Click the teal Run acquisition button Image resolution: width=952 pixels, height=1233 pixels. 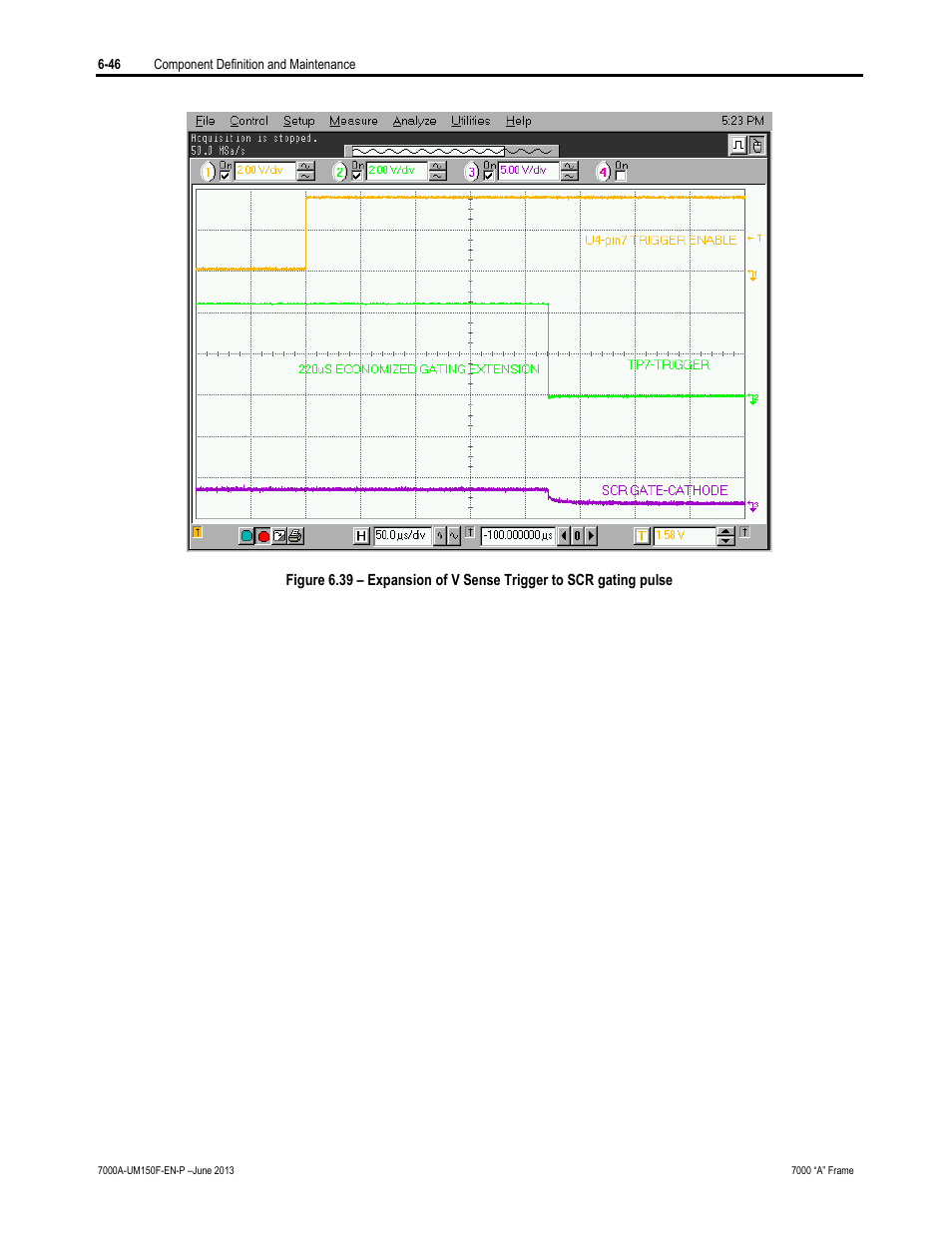(x=246, y=536)
